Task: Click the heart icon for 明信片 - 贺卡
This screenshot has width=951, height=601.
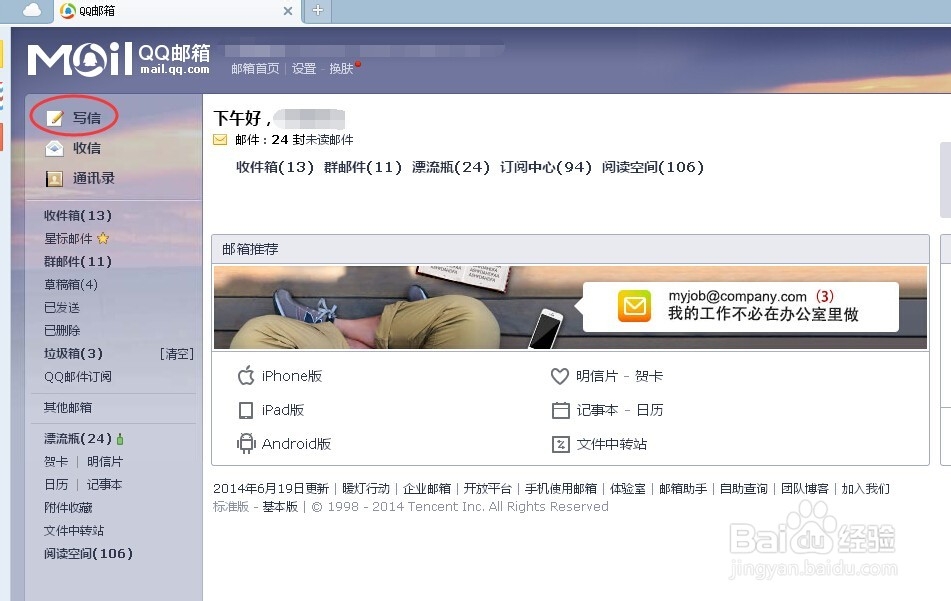Action: tap(560, 376)
